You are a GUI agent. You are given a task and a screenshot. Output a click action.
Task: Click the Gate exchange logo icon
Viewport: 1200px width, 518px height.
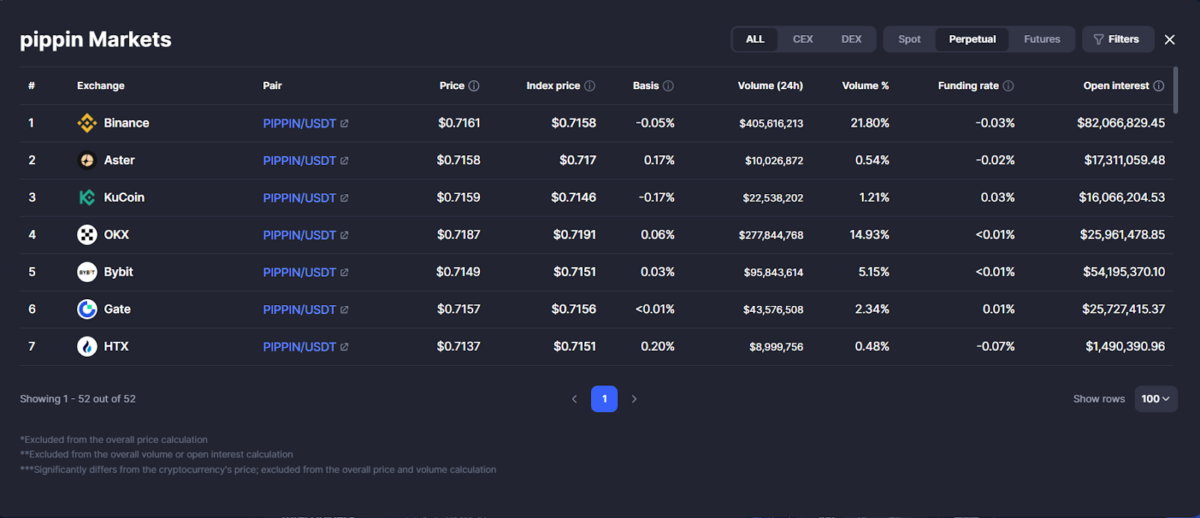pyautogui.click(x=87, y=309)
